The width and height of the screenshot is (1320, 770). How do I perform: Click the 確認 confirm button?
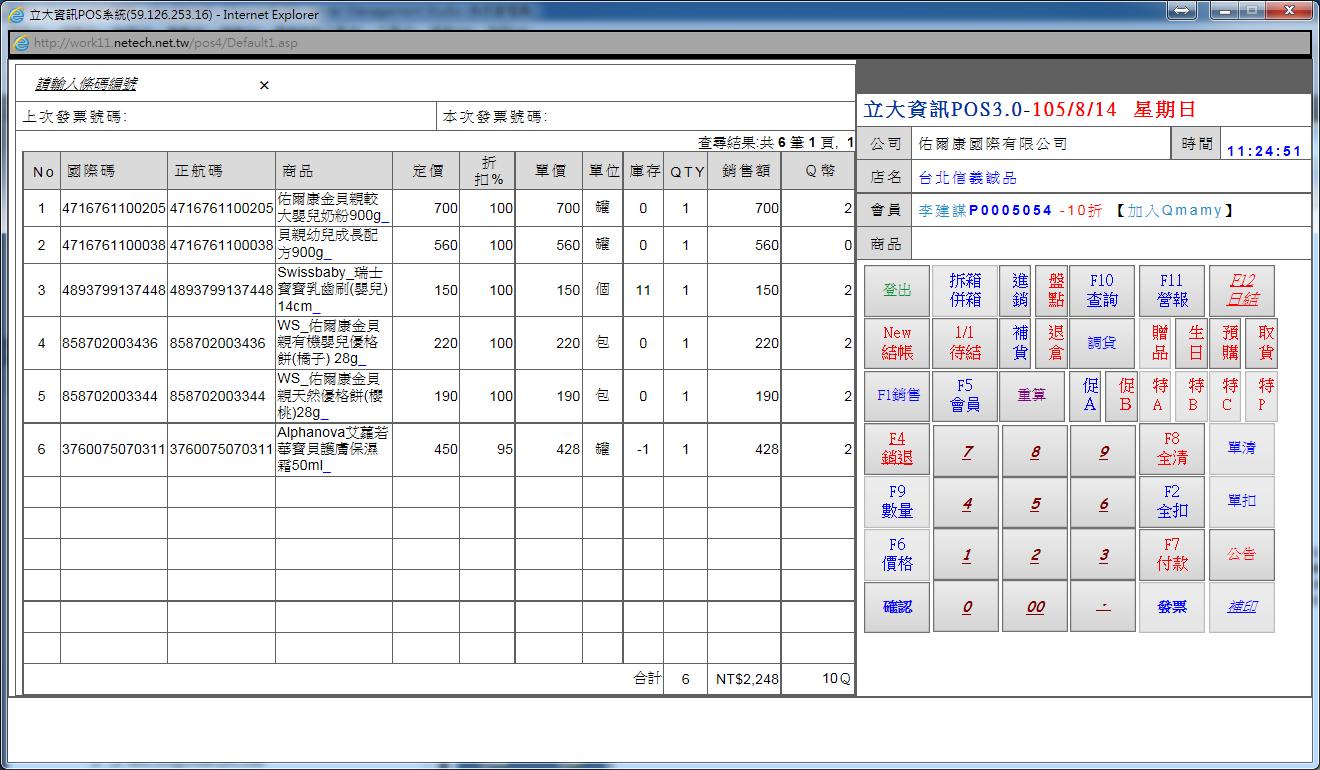coord(897,607)
